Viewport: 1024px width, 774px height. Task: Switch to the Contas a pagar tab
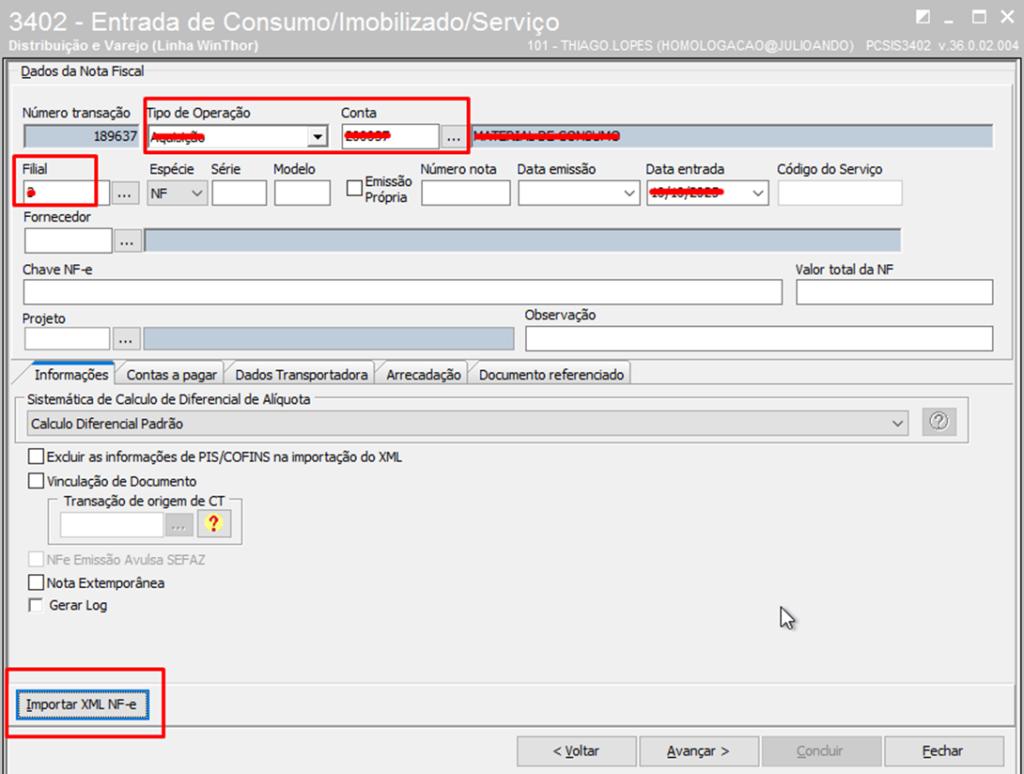click(171, 374)
